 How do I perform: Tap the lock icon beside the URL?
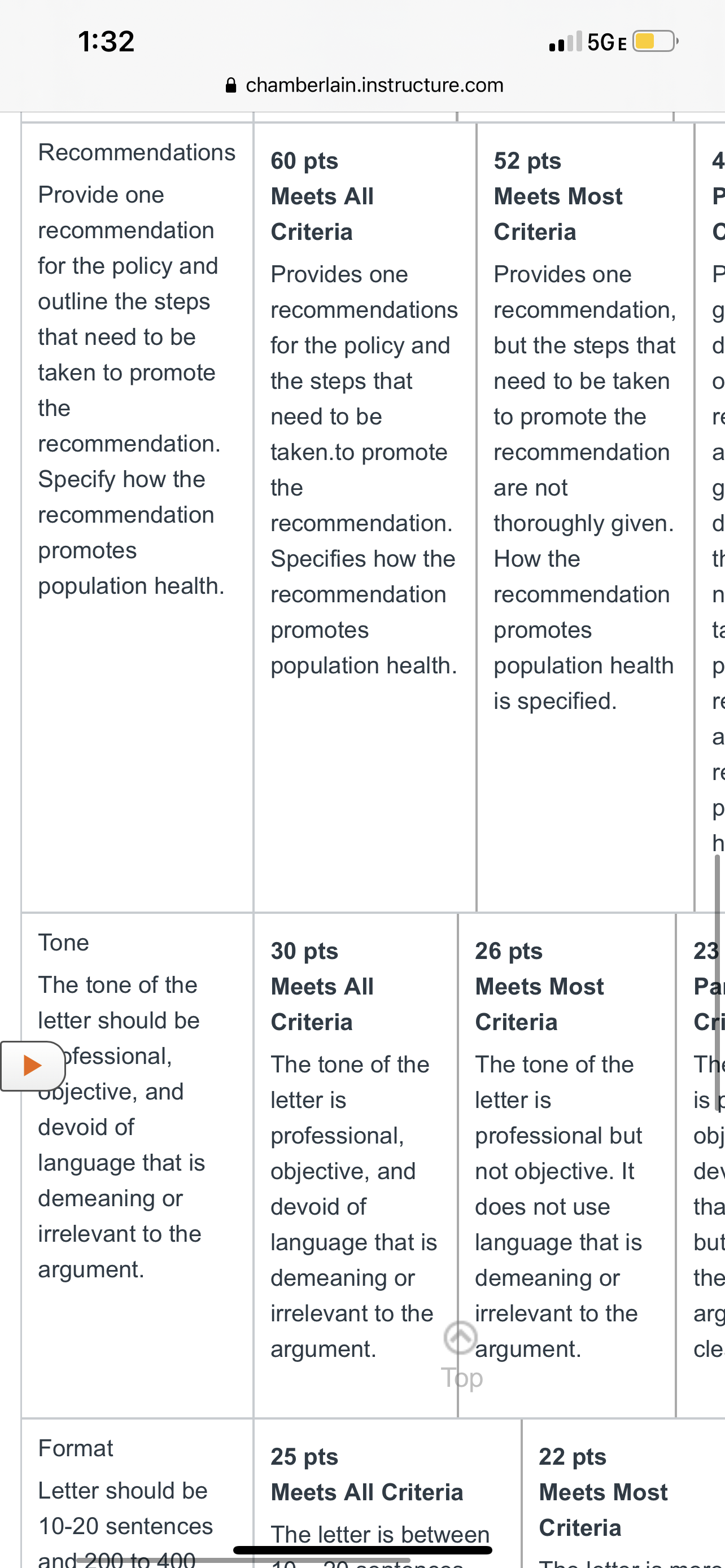231,85
